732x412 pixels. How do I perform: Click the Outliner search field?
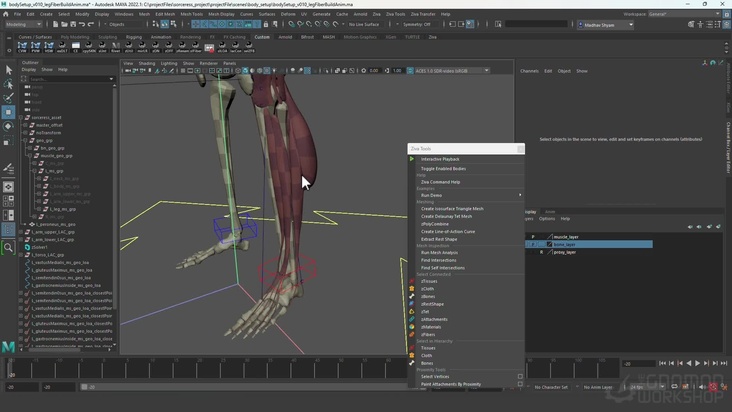click(x=71, y=79)
